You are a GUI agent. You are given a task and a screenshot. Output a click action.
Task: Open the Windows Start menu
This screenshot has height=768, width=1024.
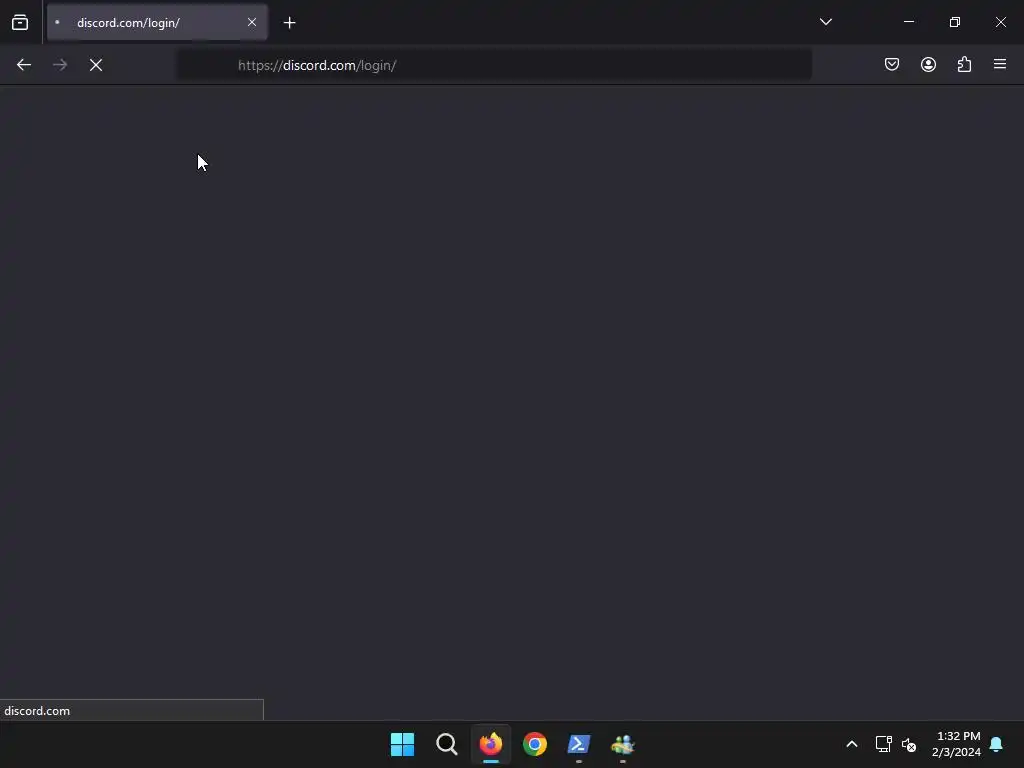(402, 744)
